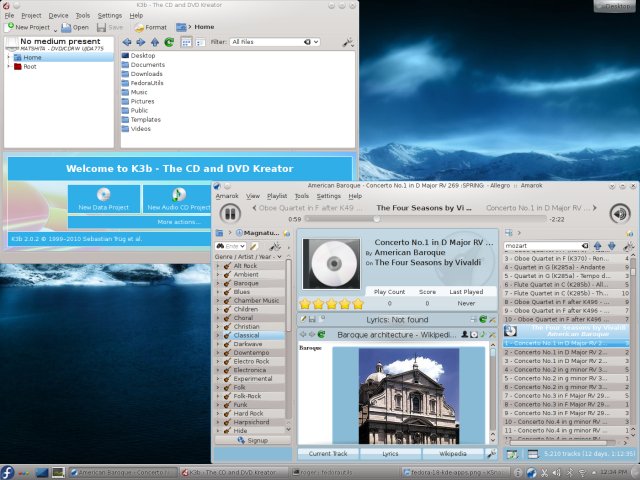Click the New Data Project button
640x480 pixels.
[x=103, y=200]
